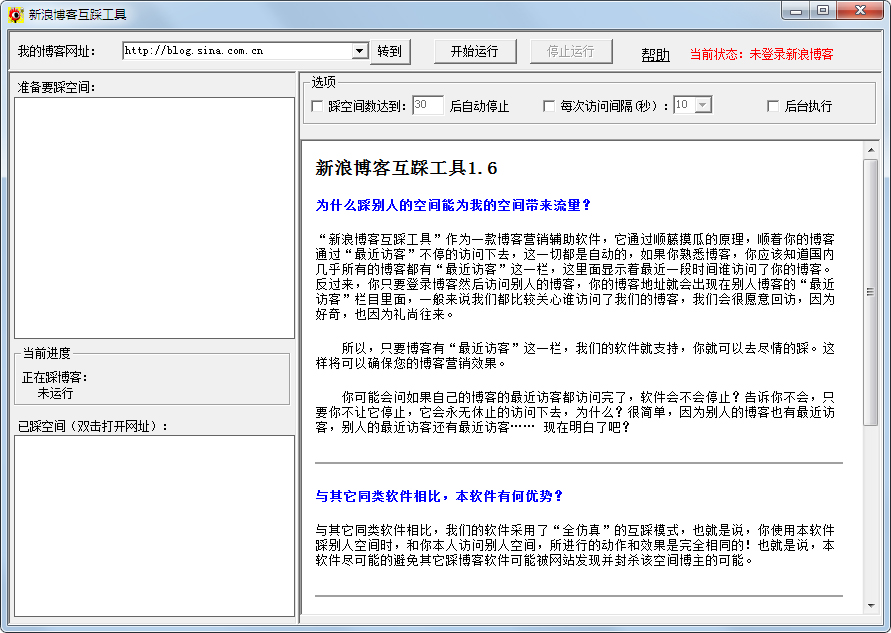891x633 pixels.
Task: Click the 后自动停止 label
Action: [479, 106]
